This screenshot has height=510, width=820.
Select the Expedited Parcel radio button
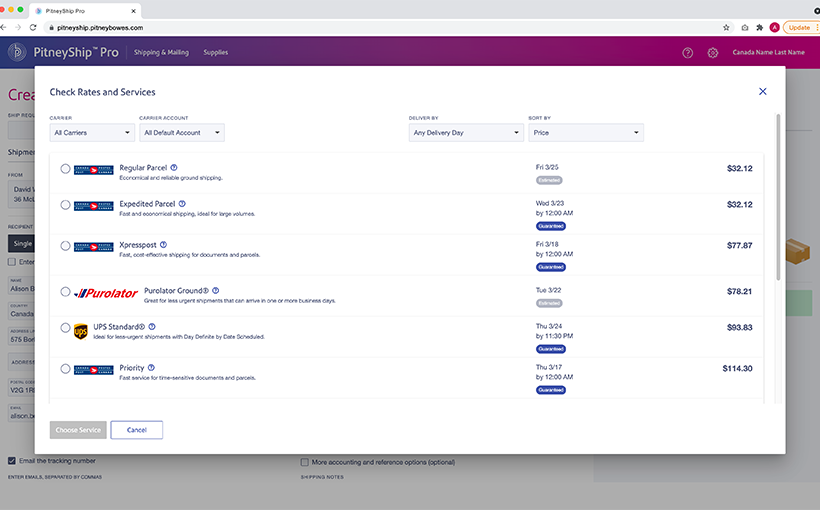(x=65, y=205)
